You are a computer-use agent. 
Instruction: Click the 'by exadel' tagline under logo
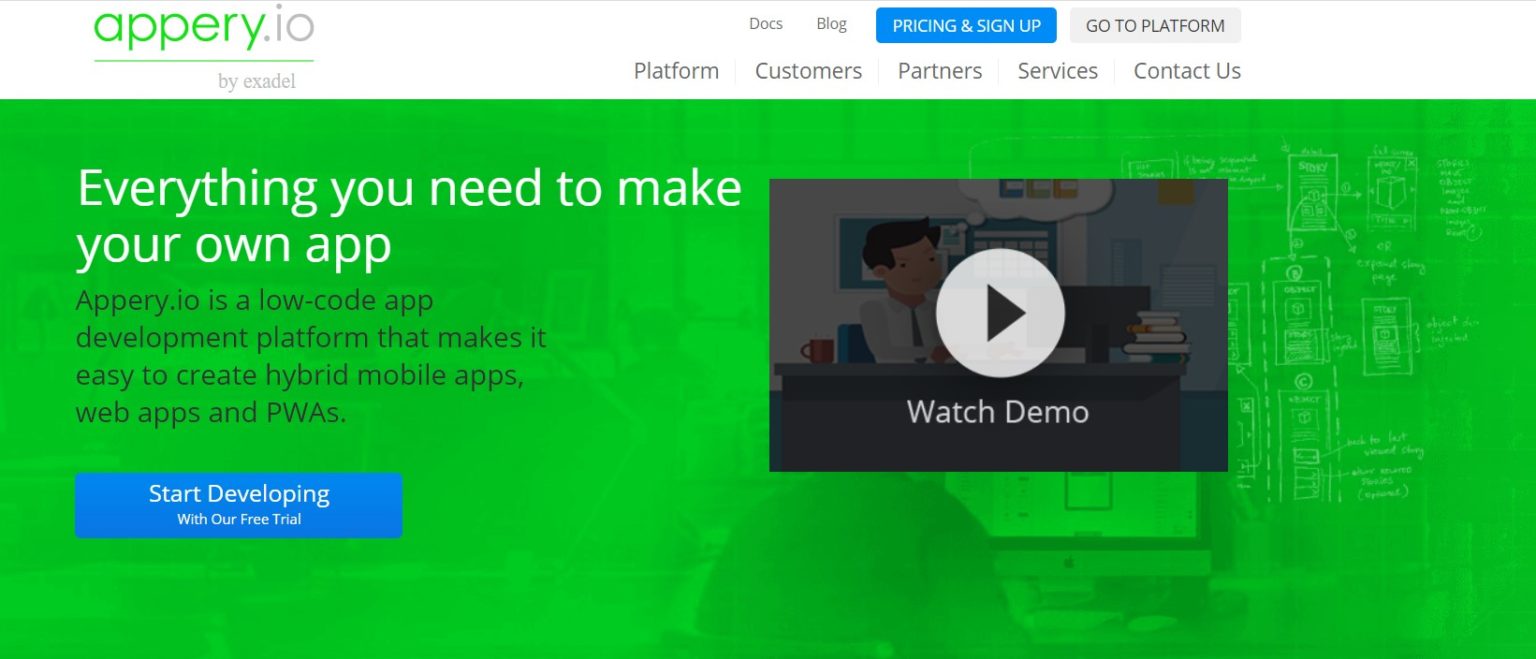pyautogui.click(x=256, y=81)
